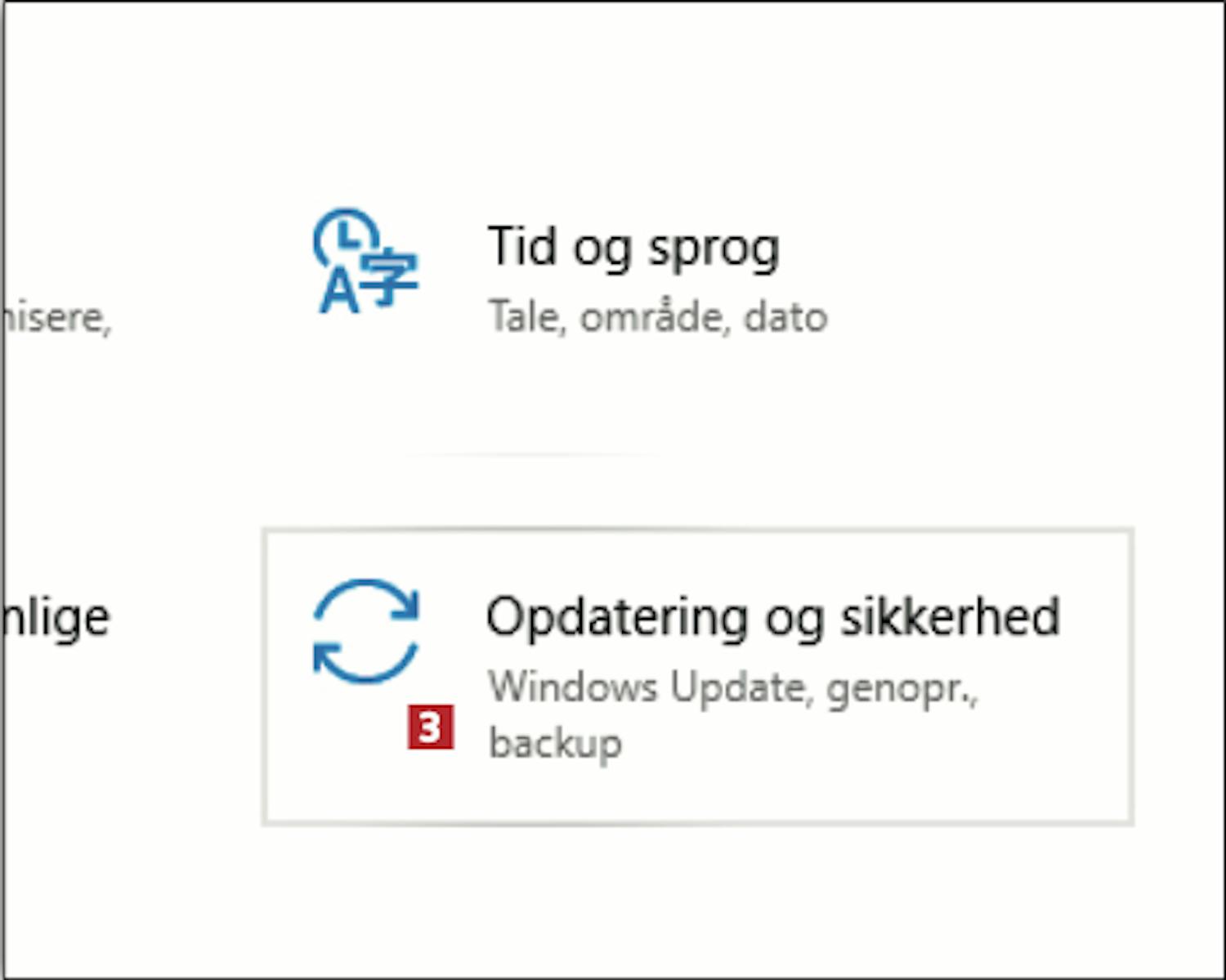Image resolution: width=1226 pixels, height=980 pixels.
Task: Click the word 'dato' in the time subtitle
Action: point(785,317)
